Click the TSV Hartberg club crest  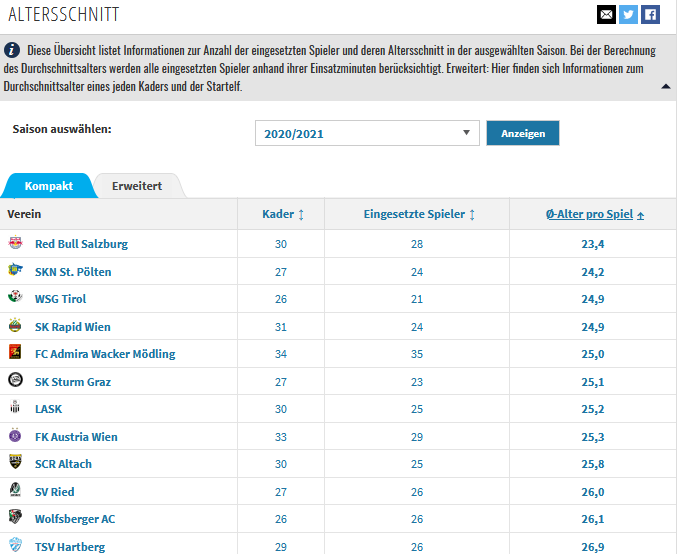pos(15,545)
